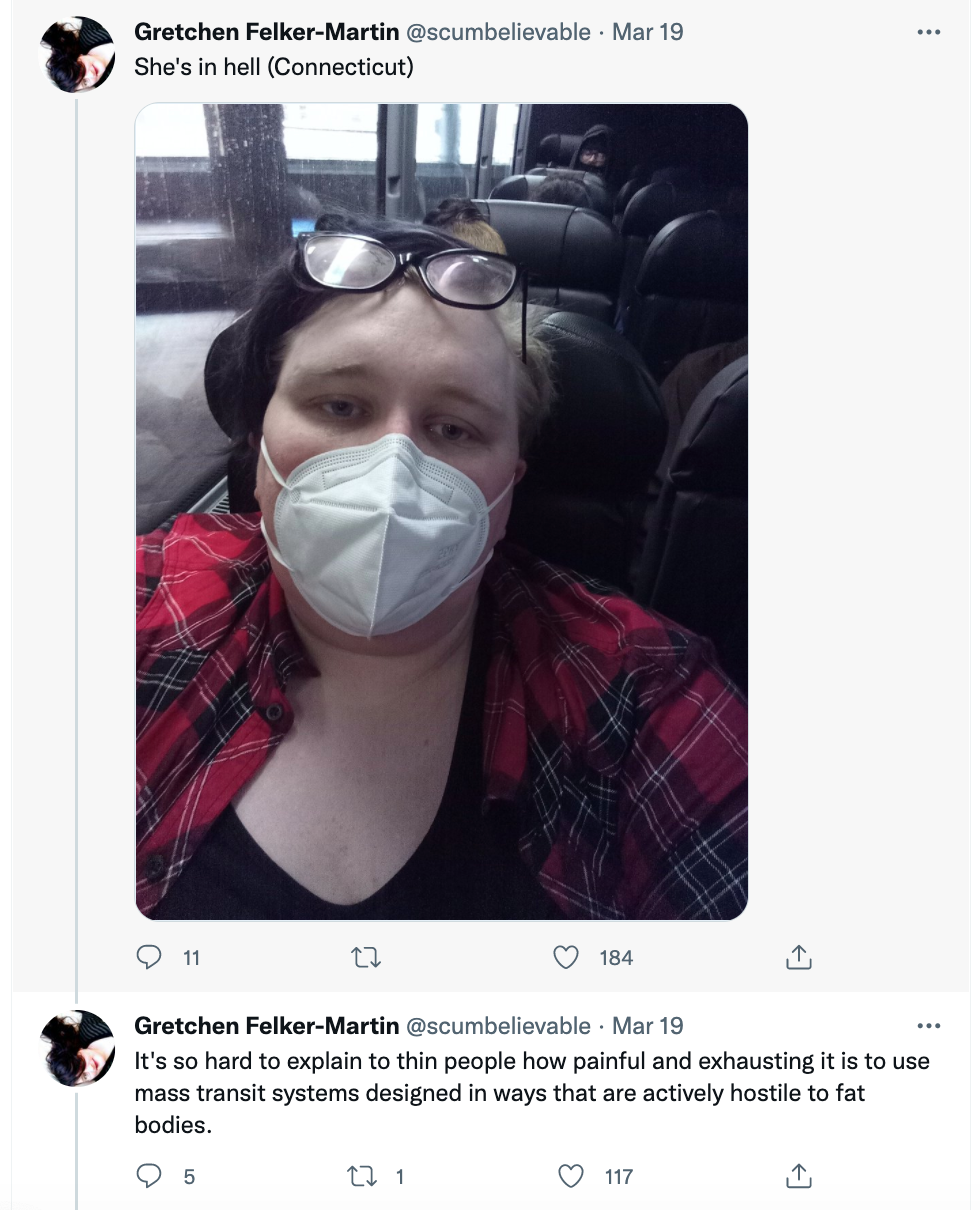Open Mar 19 timestamp of second tweet

pos(647,1026)
